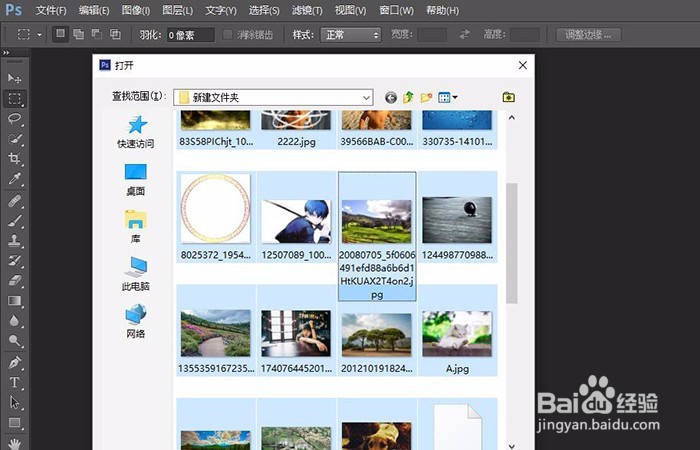Viewport: 700px width, 450px height.
Task: Open the 文件(F) menu
Action: click(x=51, y=10)
